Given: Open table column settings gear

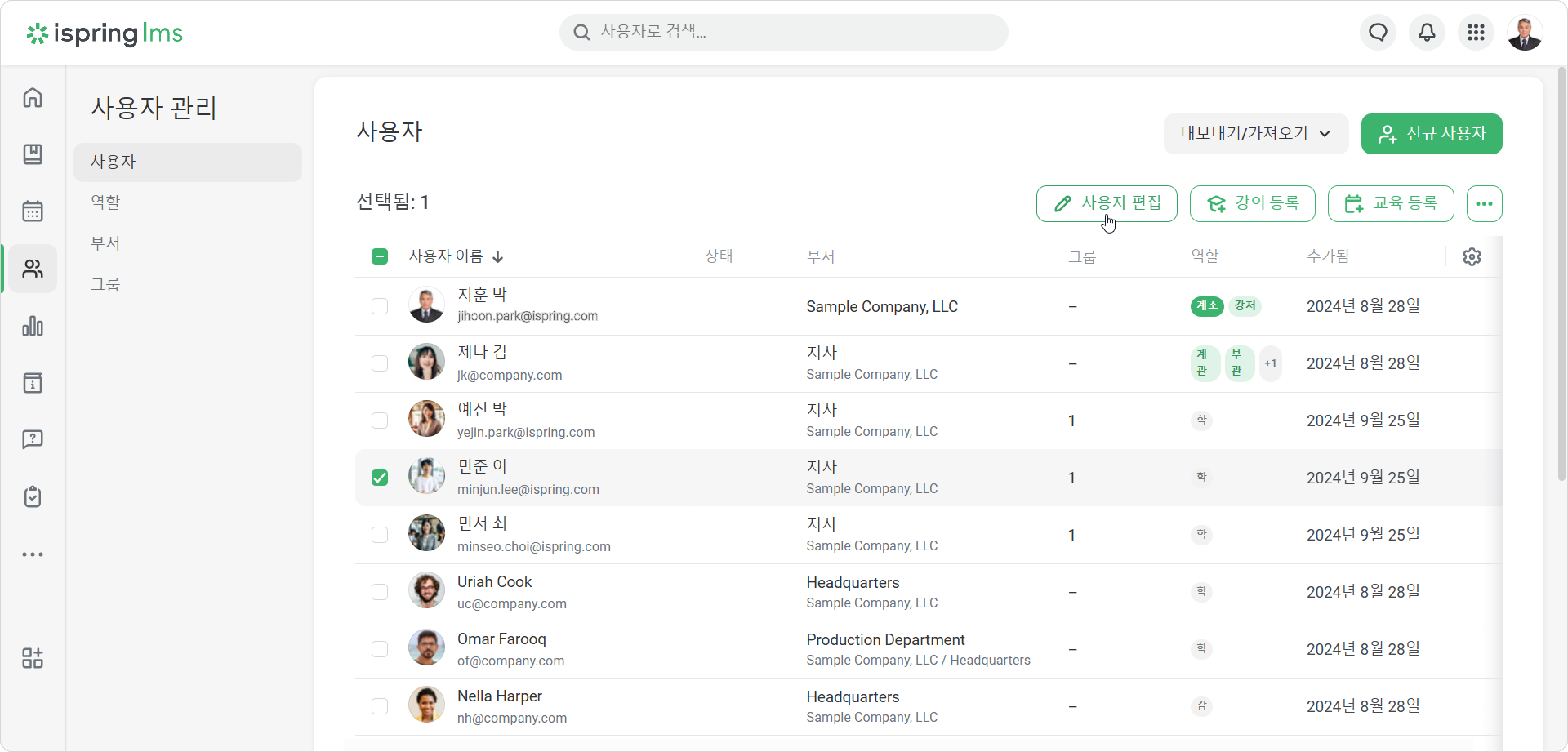Looking at the screenshot, I should (1472, 257).
